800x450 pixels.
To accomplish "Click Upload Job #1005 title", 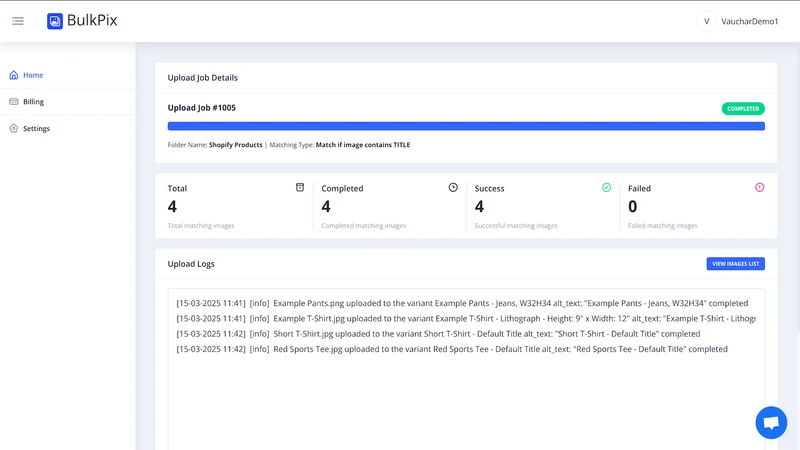I will [x=202, y=108].
